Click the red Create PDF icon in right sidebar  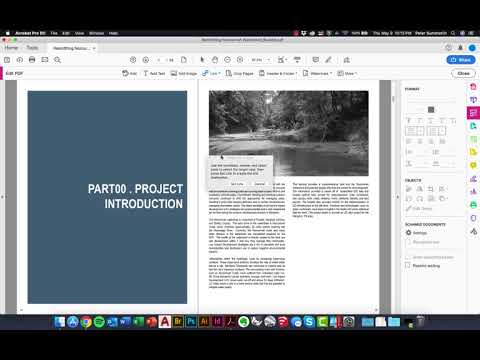pos(473,87)
